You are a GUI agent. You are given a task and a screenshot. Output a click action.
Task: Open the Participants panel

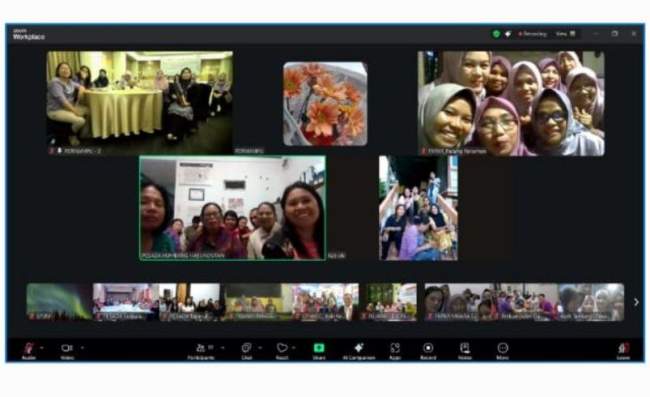click(x=201, y=350)
